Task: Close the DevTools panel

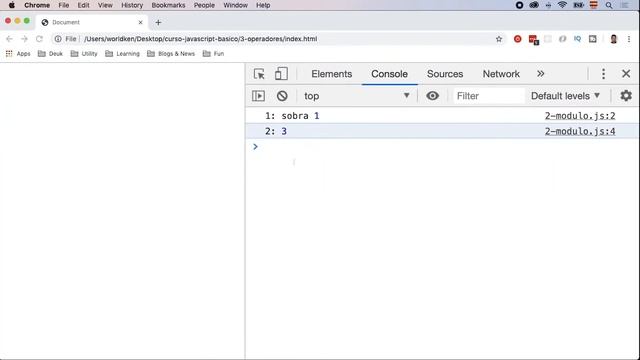Action: [x=626, y=74]
